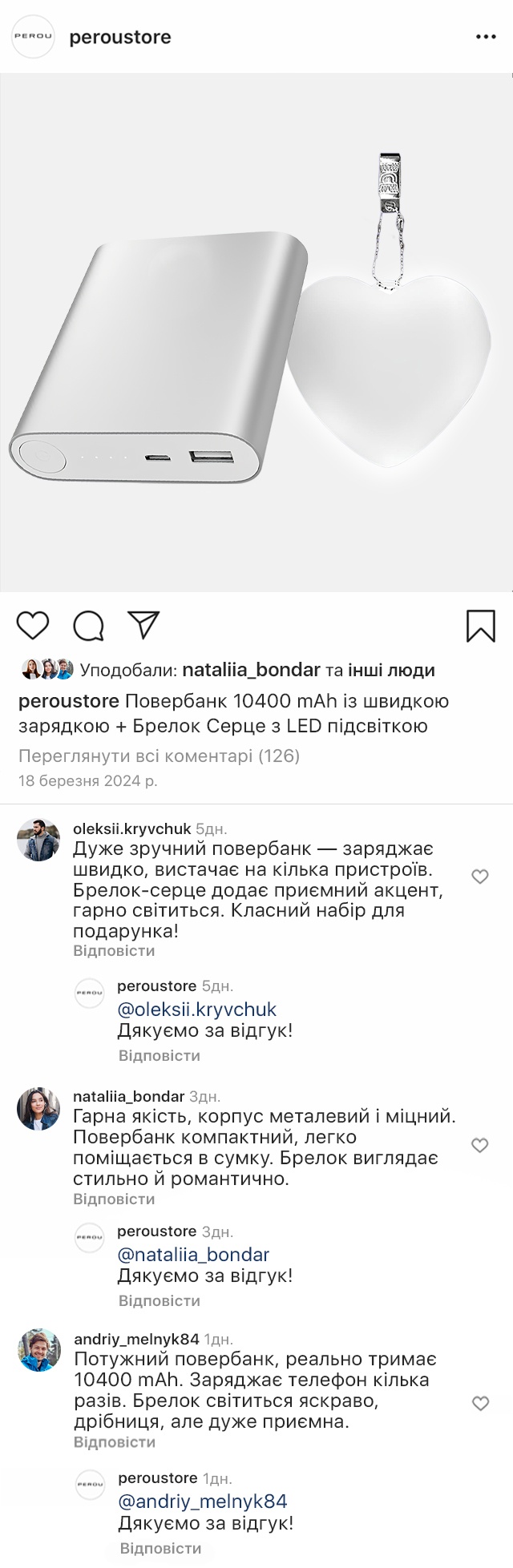Like oleksii.kryvchuk's comment
Screen dimensions: 513x1568
[480, 877]
